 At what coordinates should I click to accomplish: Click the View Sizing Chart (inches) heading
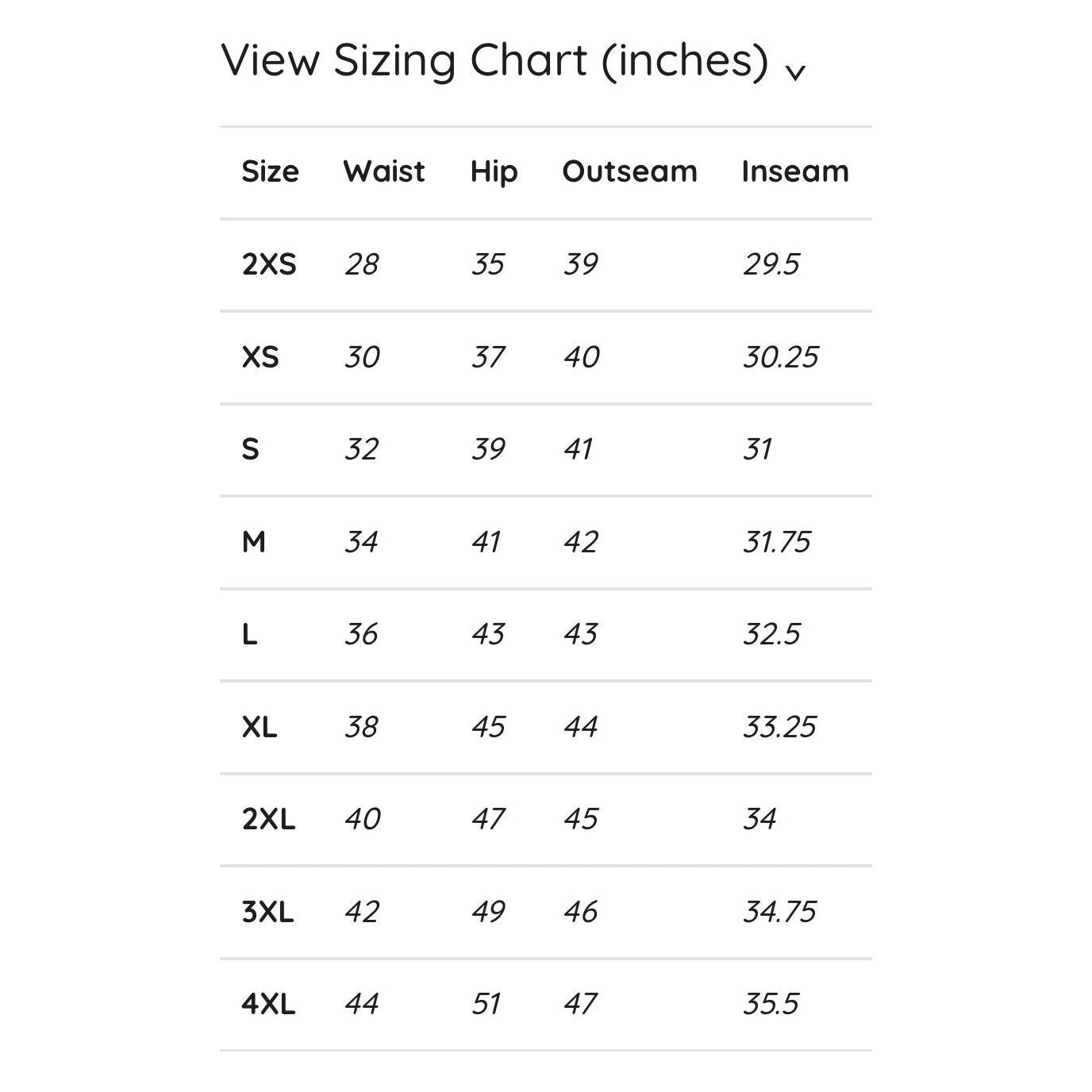click(494, 60)
